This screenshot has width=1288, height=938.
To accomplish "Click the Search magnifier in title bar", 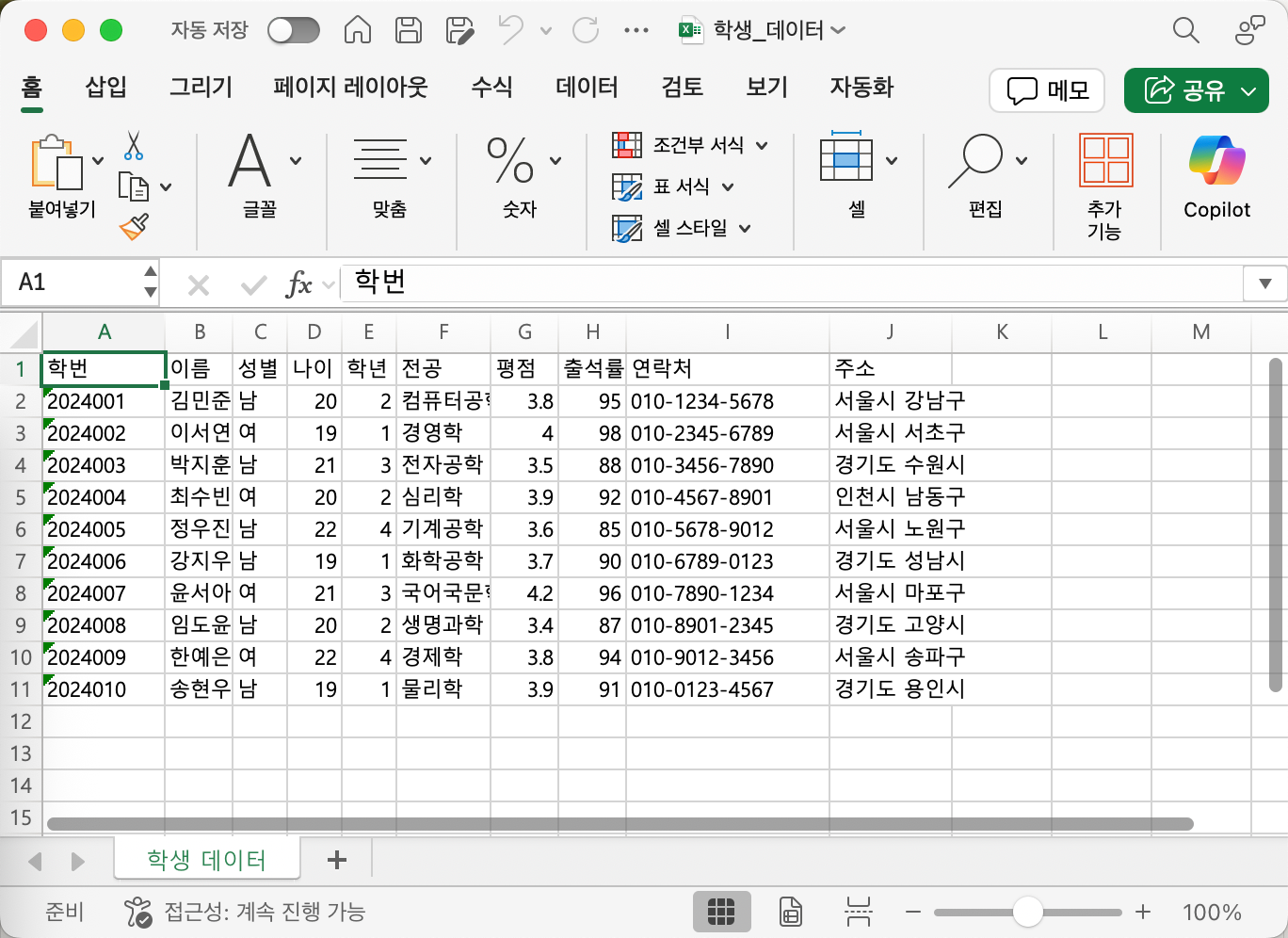I will coord(1186,30).
